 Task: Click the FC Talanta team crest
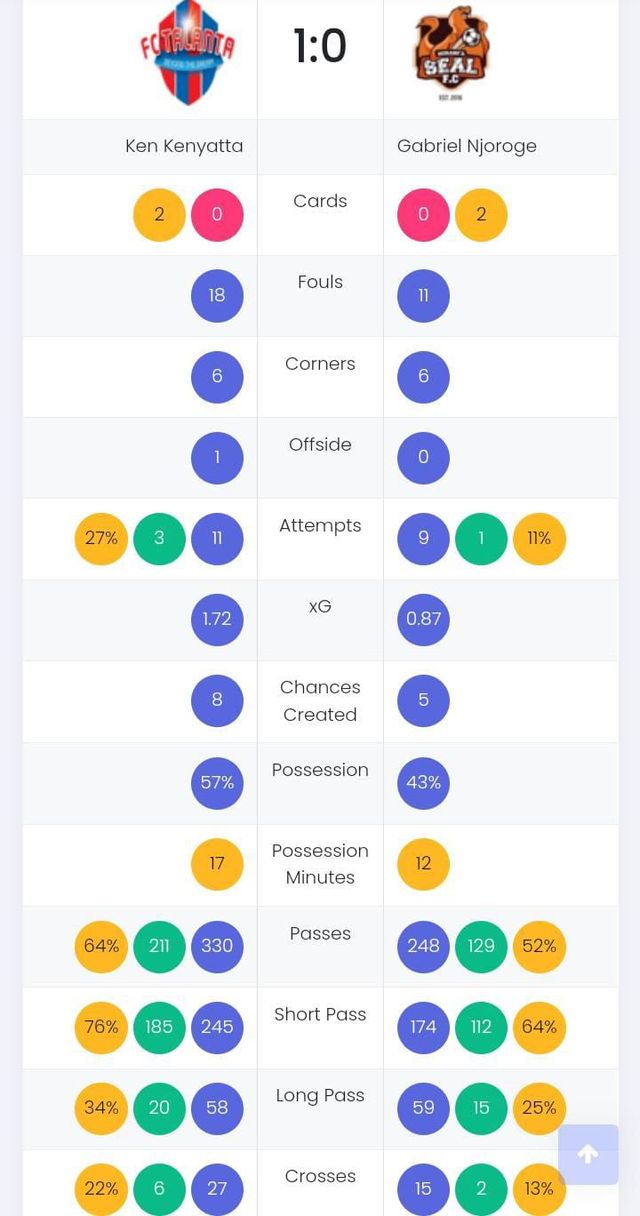[x=188, y=52]
